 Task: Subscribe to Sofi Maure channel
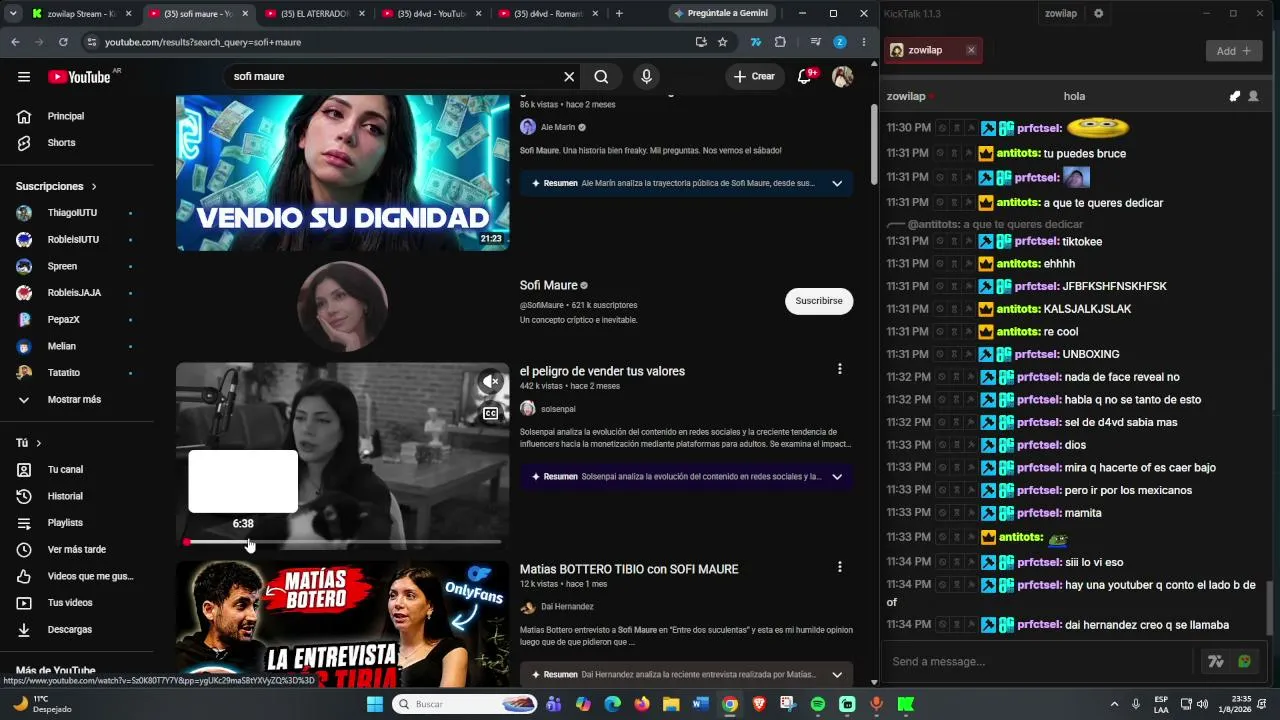(819, 301)
